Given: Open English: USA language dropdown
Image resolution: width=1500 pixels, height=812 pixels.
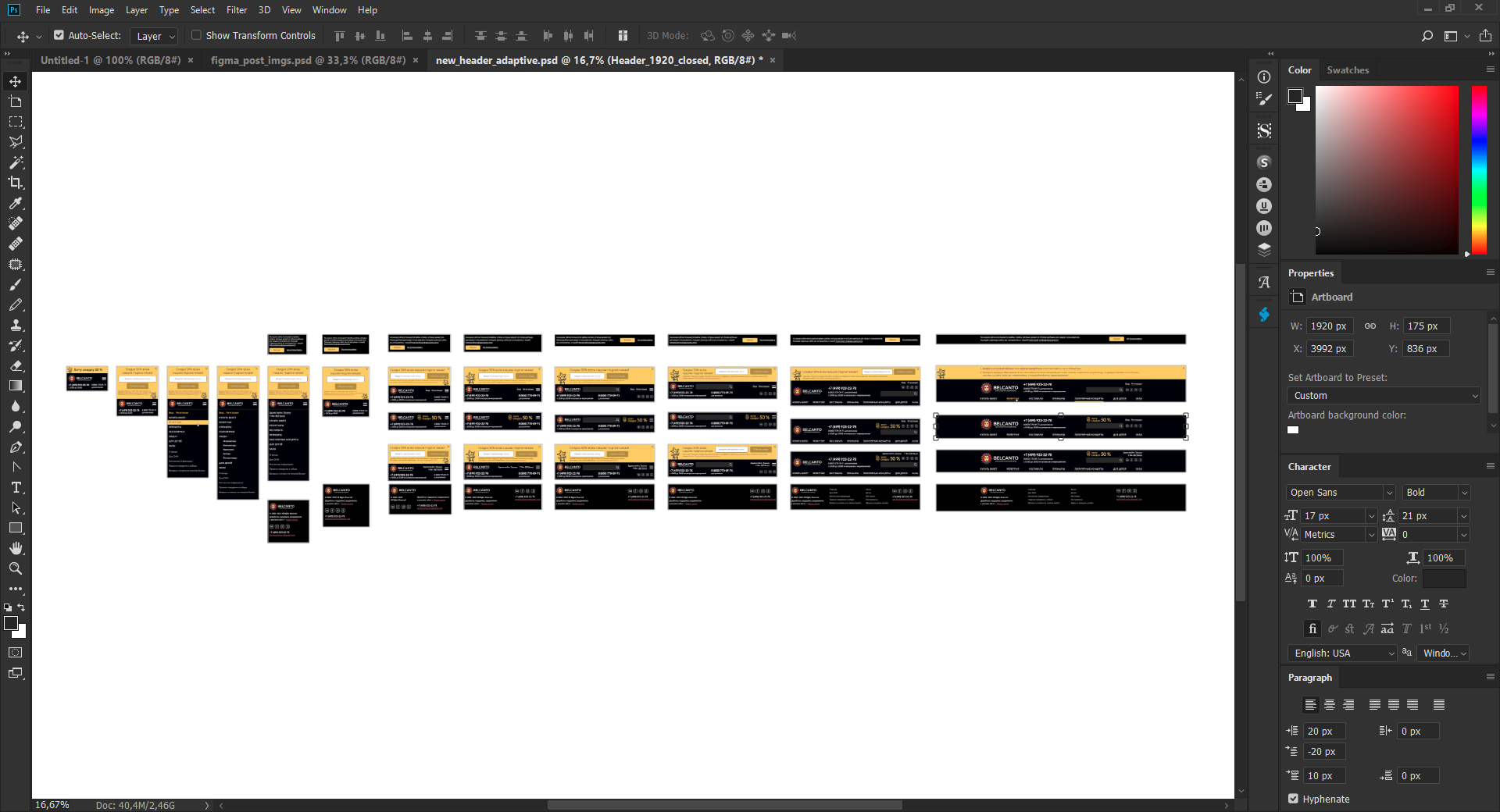Looking at the screenshot, I should 1342,654.
